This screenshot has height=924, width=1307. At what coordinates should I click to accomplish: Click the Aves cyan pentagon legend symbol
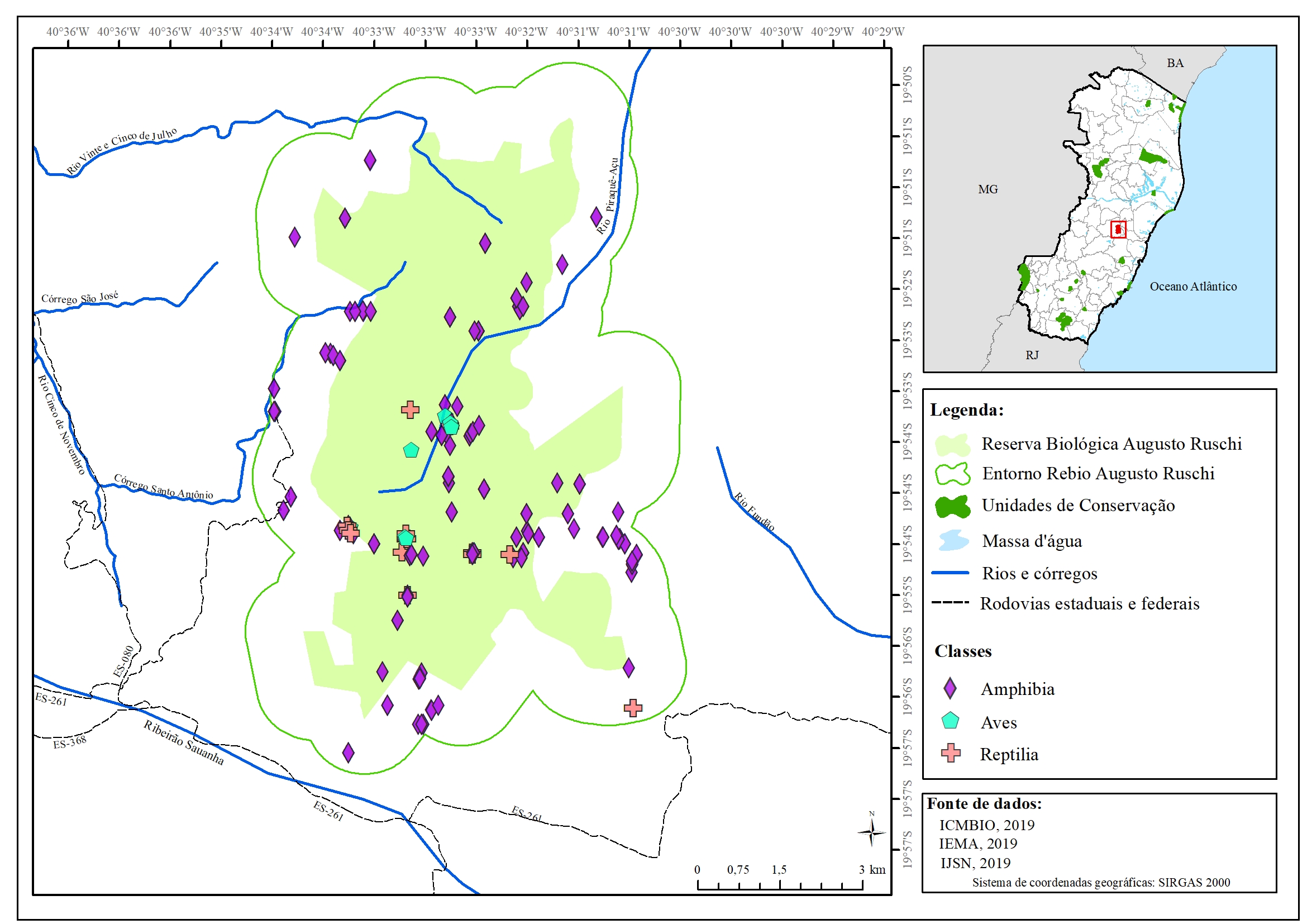tap(950, 721)
